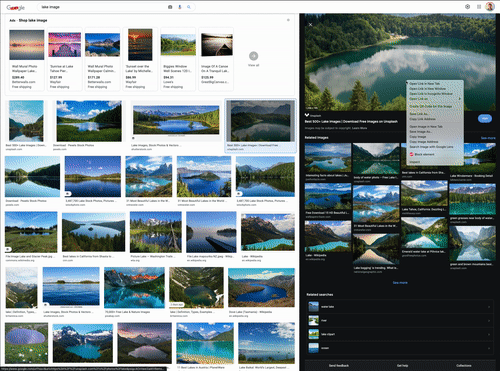Expand the river related search arrow
This screenshot has width=500, height=371.
point(490,320)
